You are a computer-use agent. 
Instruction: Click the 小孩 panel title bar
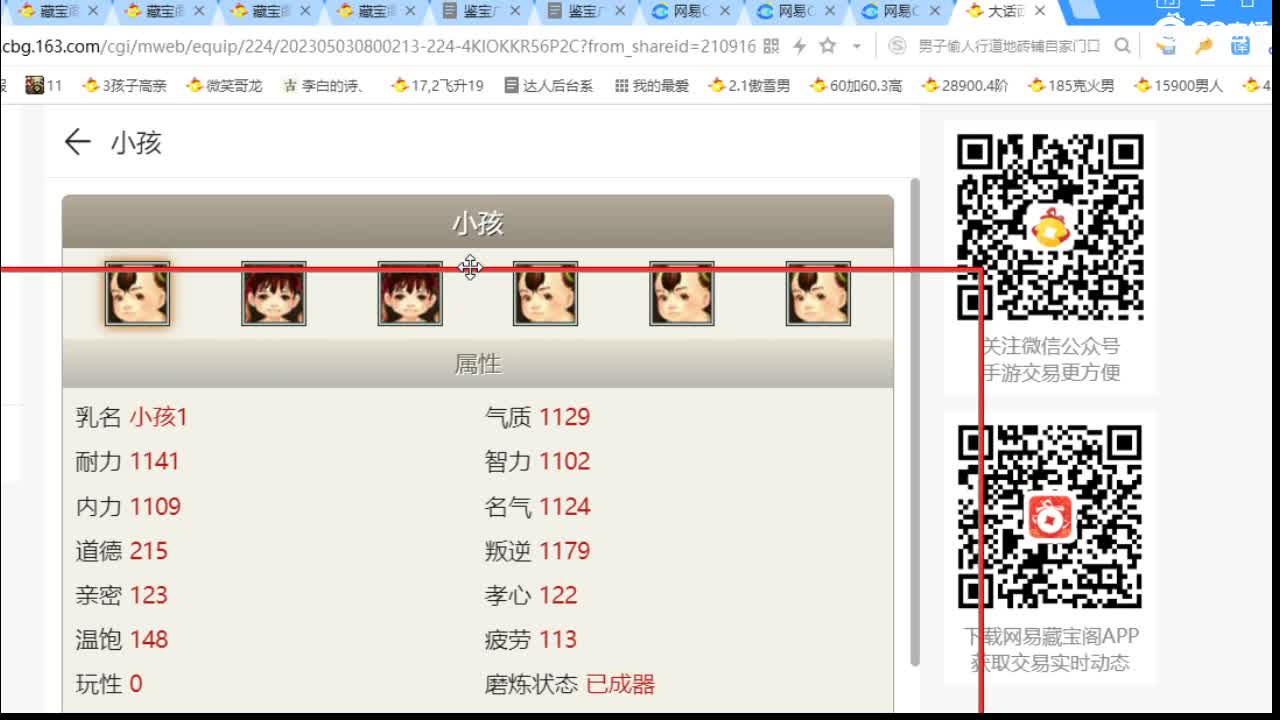tap(478, 222)
